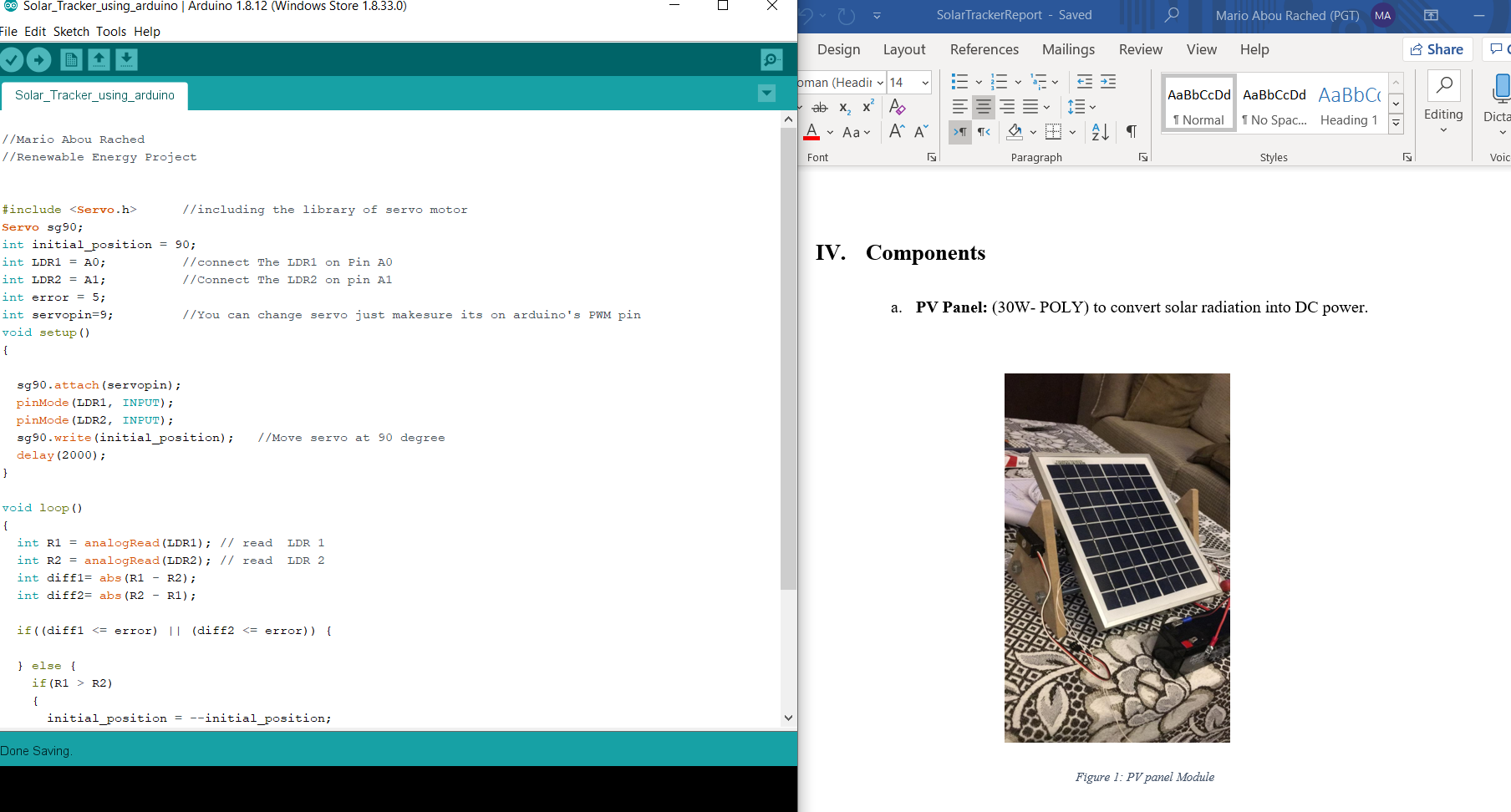Apply shading with the paint bucket icon

1015,131
